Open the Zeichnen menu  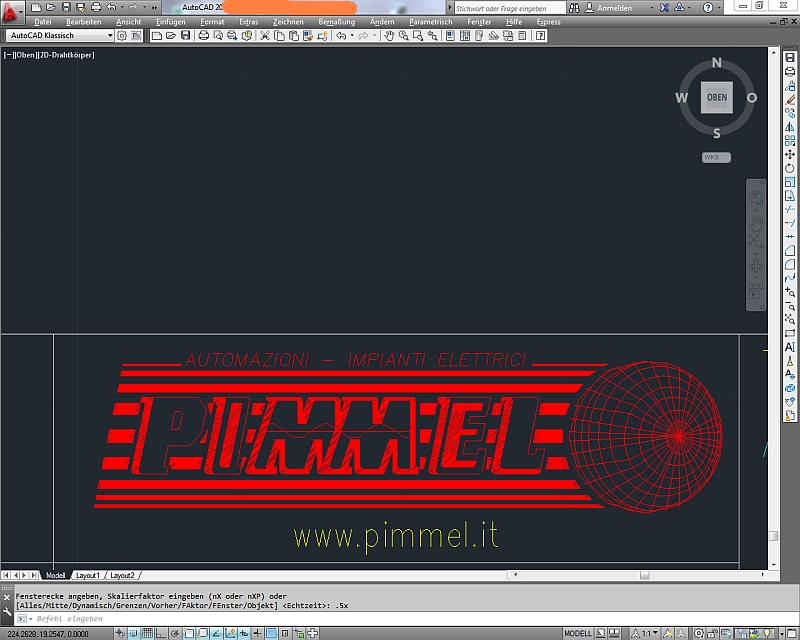288,22
